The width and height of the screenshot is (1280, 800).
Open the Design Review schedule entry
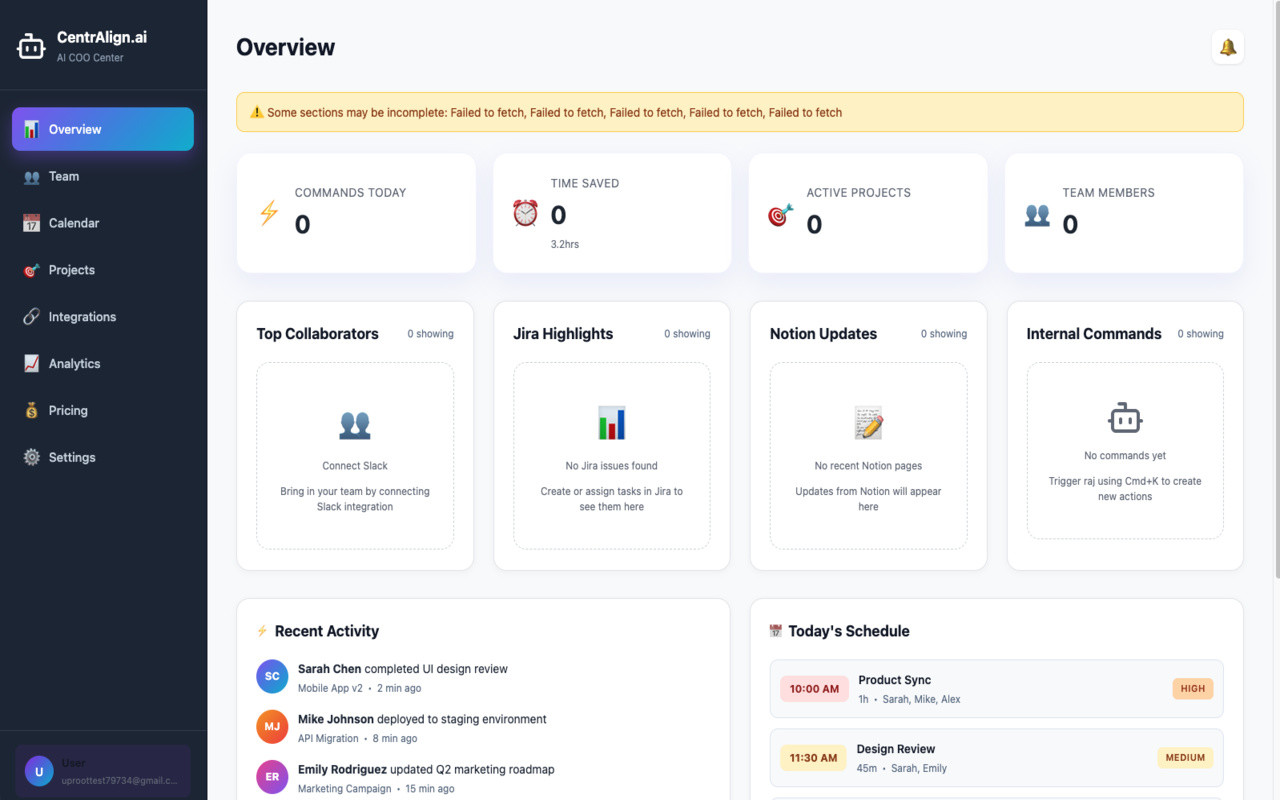click(996, 758)
